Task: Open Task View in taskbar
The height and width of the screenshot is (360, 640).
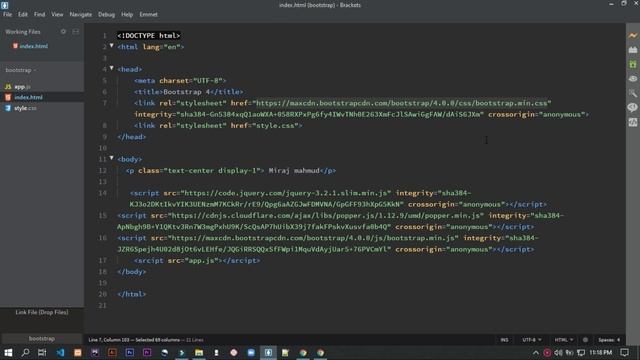Action: point(42,352)
